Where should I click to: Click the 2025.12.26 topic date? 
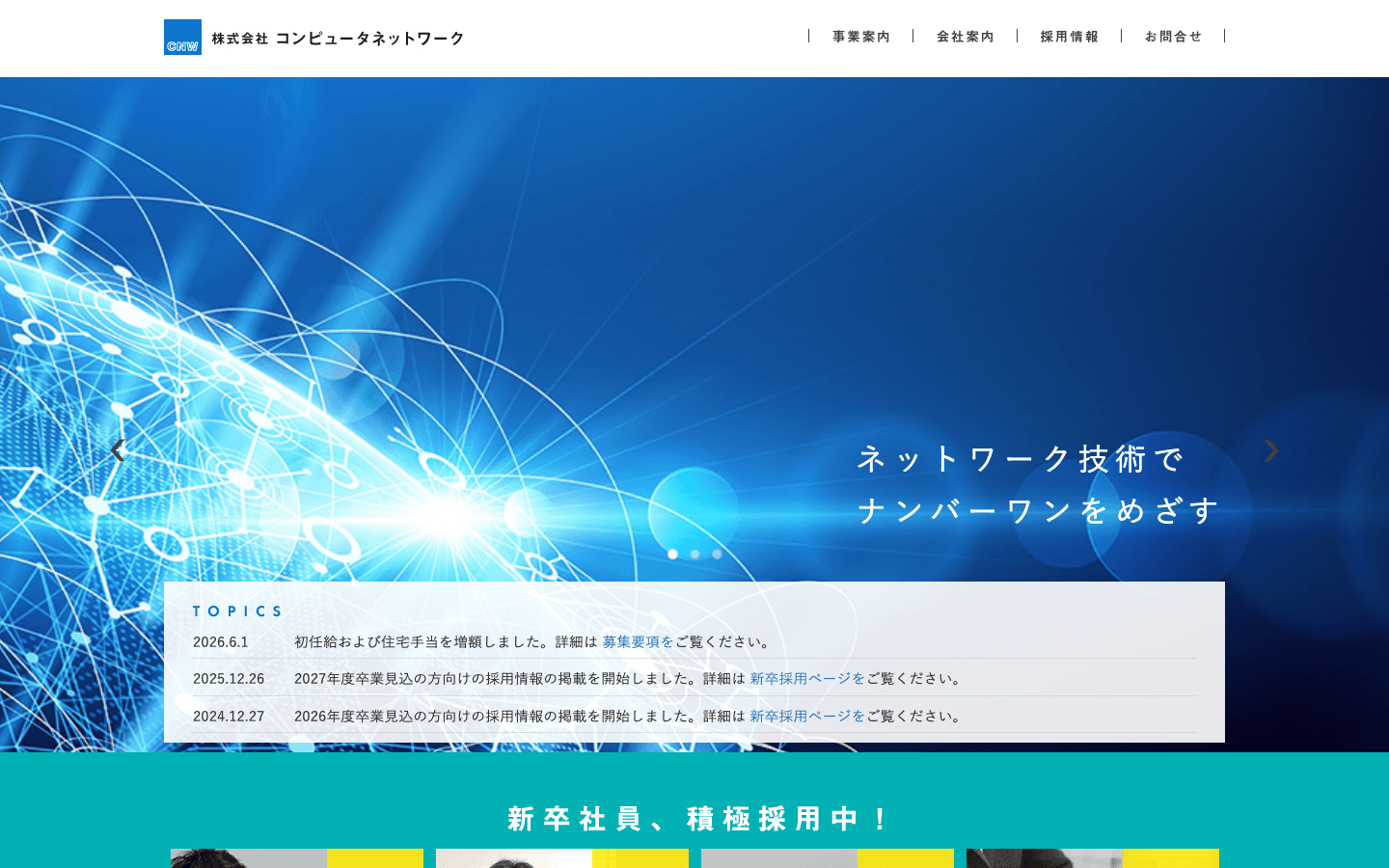(229, 678)
